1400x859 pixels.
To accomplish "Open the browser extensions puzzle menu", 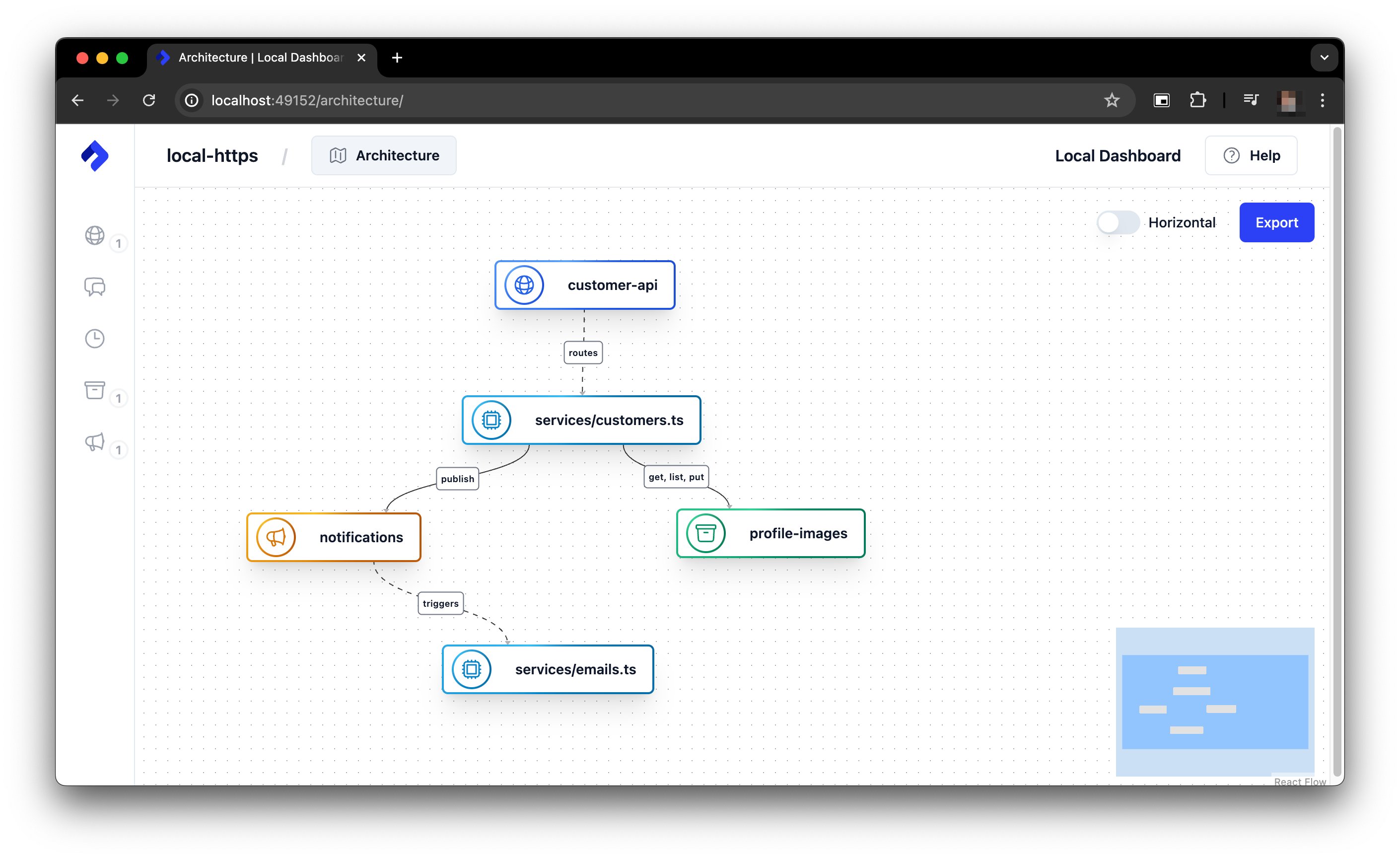I will 1198,100.
